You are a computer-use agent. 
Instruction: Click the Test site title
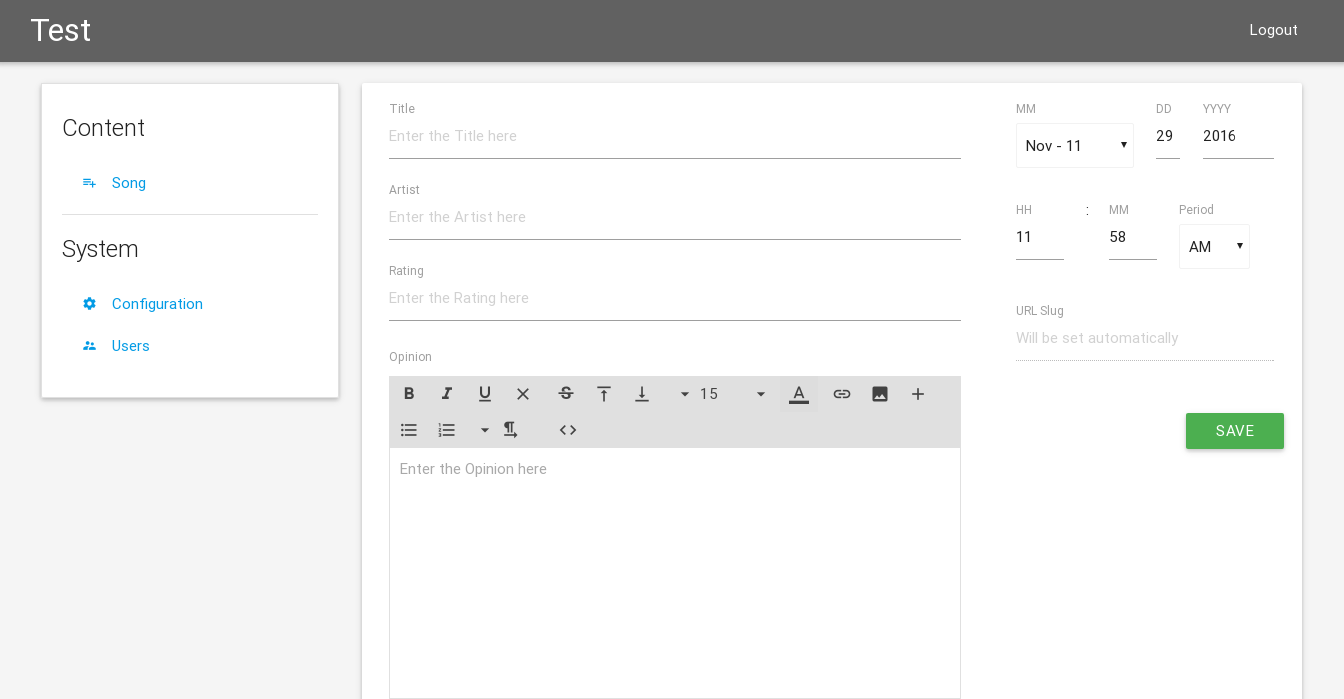(61, 30)
